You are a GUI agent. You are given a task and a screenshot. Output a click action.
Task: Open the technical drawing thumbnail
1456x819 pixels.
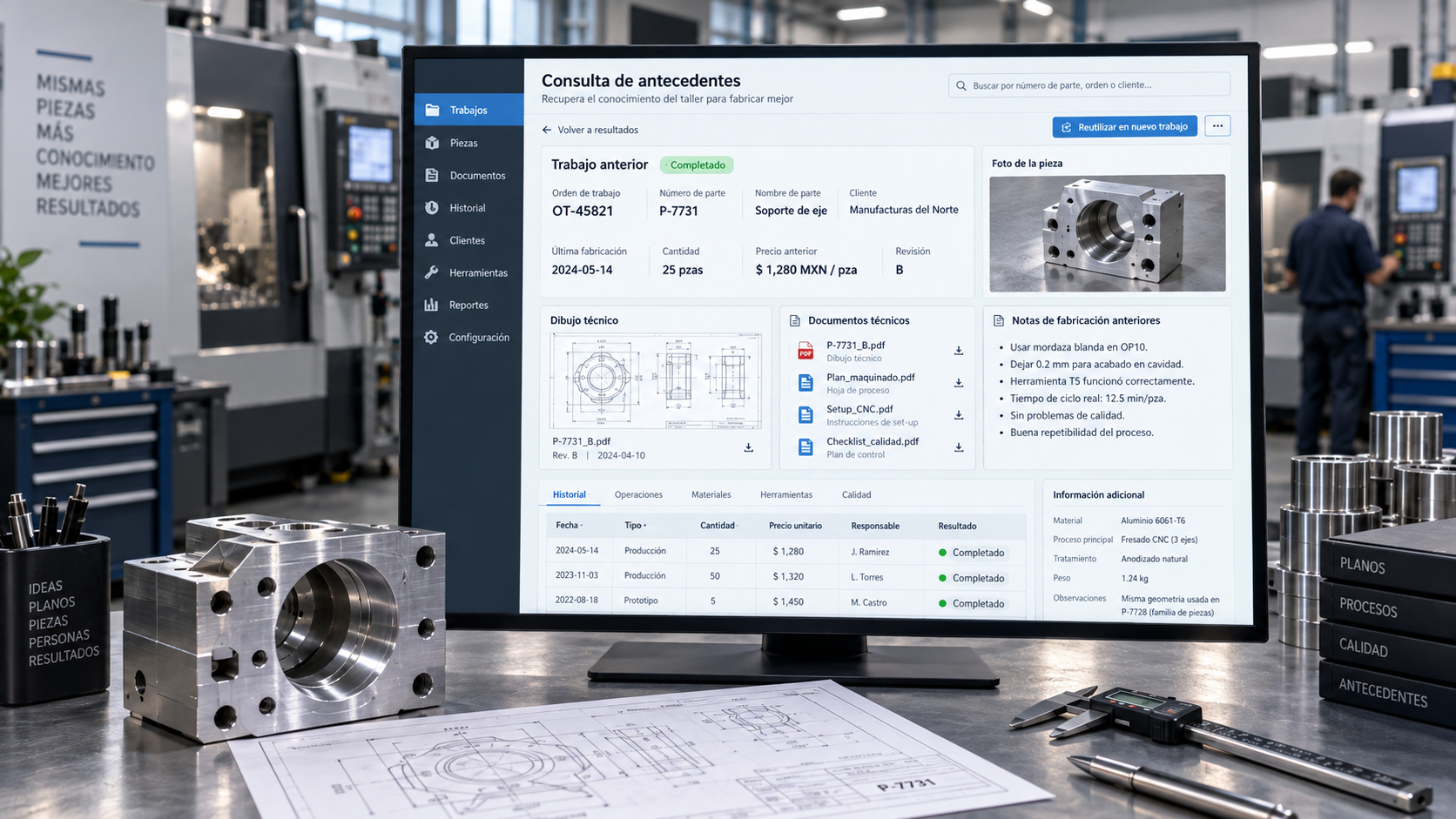[656, 381]
